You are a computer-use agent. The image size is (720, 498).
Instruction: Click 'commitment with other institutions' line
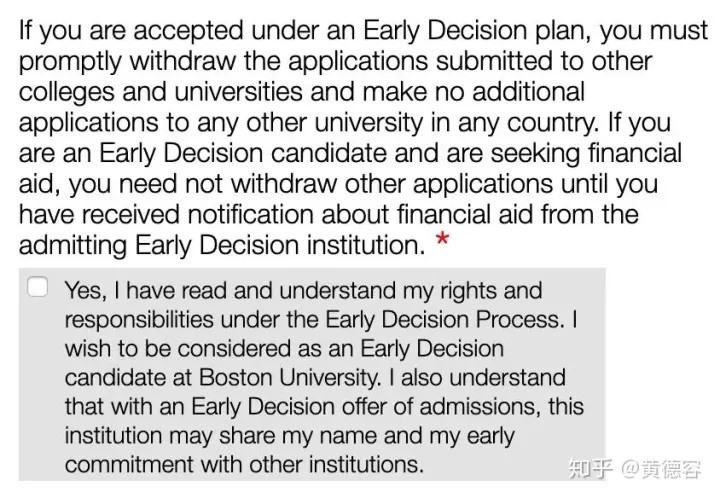[x=244, y=465]
